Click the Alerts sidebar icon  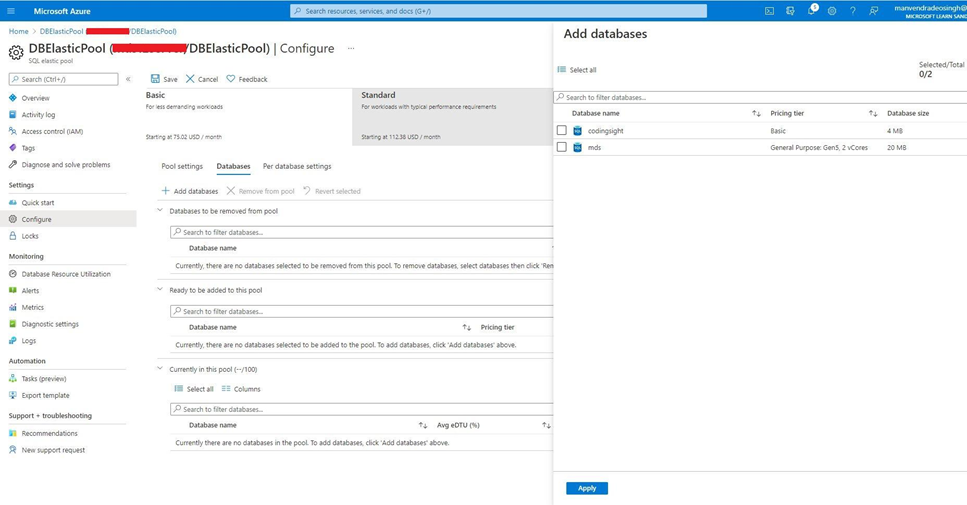pyautogui.click(x=13, y=290)
